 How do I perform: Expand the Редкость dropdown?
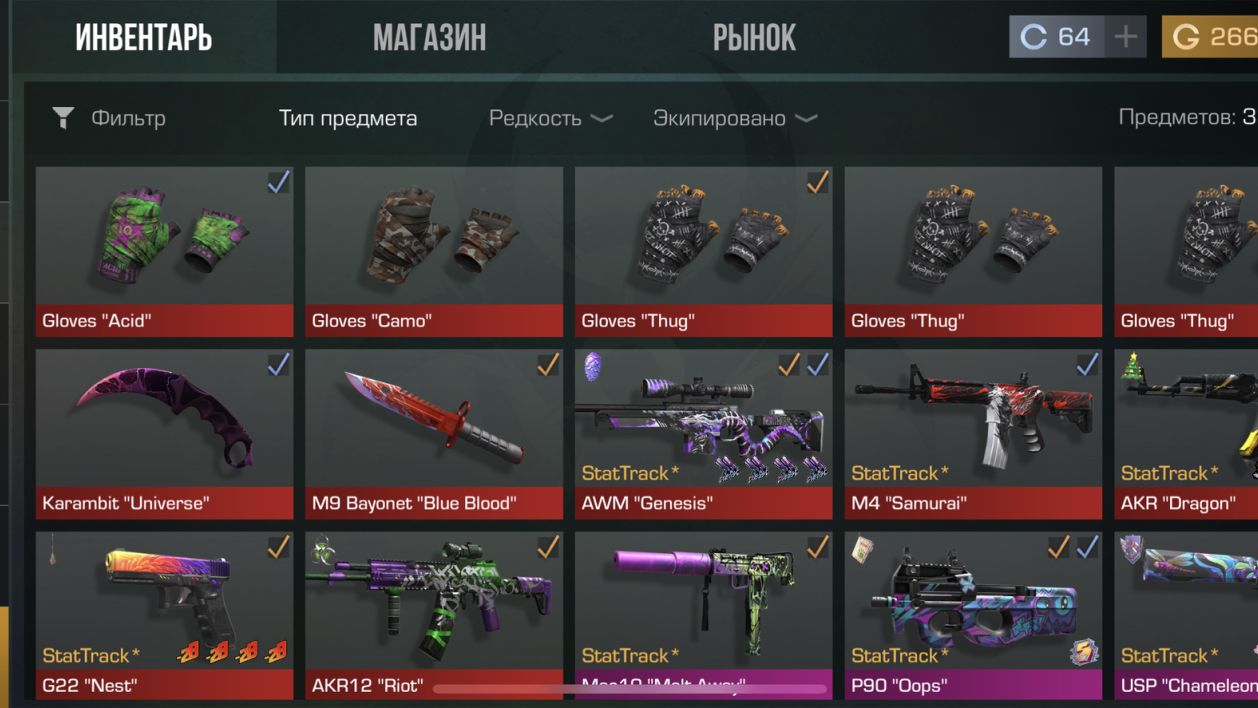pyautogui.click(x=550, y=119)
